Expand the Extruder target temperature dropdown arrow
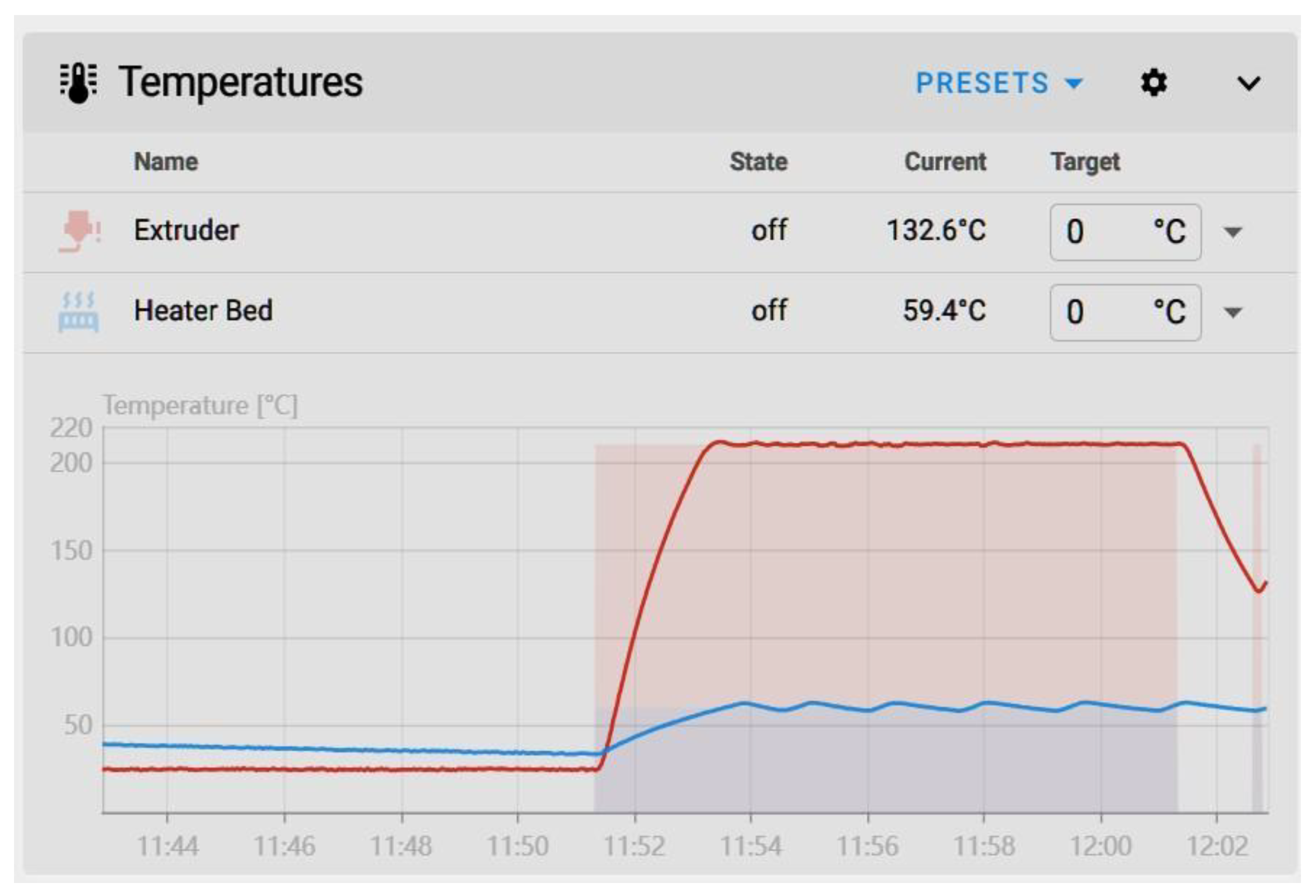 (1233, 232)
